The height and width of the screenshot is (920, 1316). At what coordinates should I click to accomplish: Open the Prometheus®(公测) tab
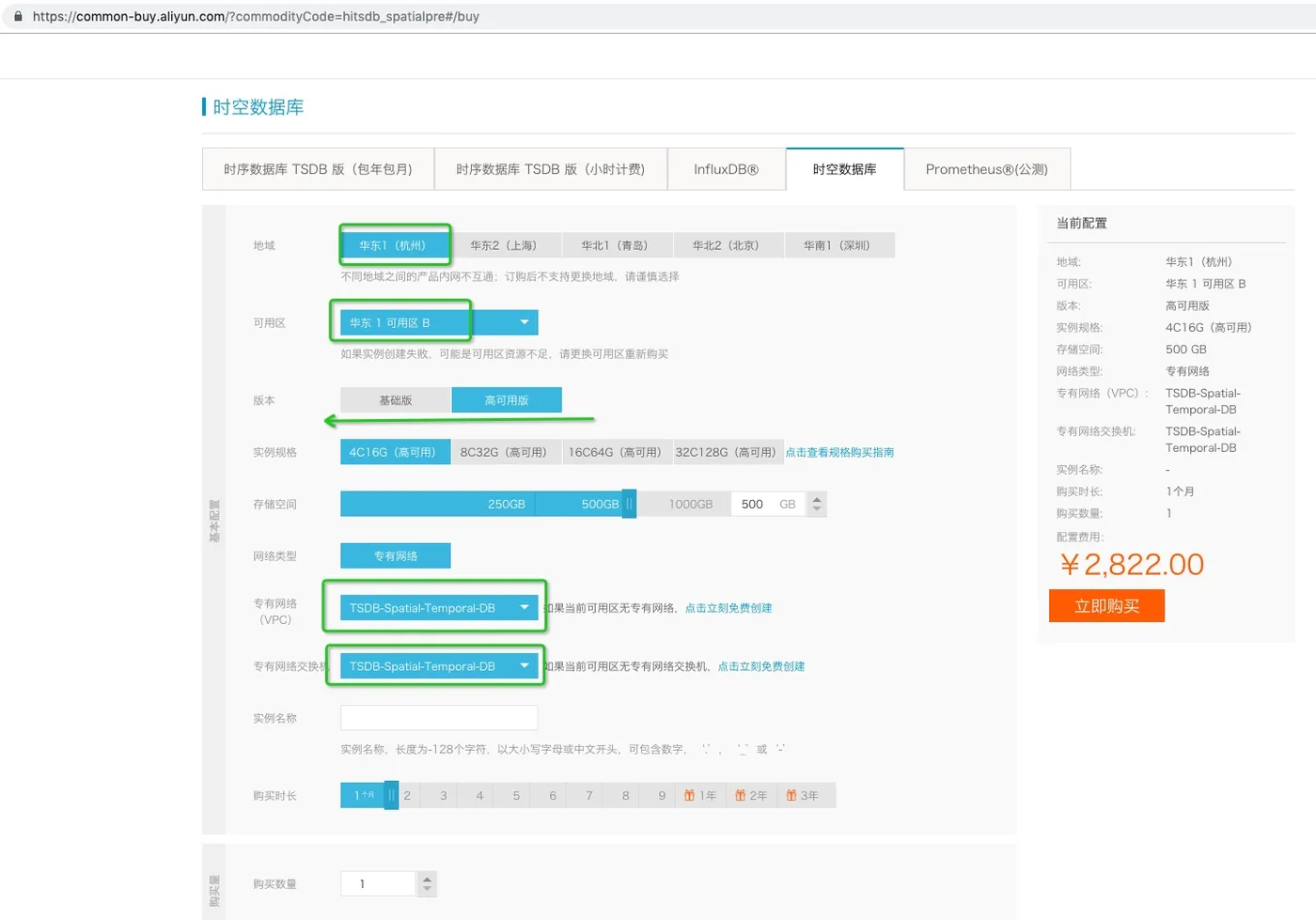[987, 169]
